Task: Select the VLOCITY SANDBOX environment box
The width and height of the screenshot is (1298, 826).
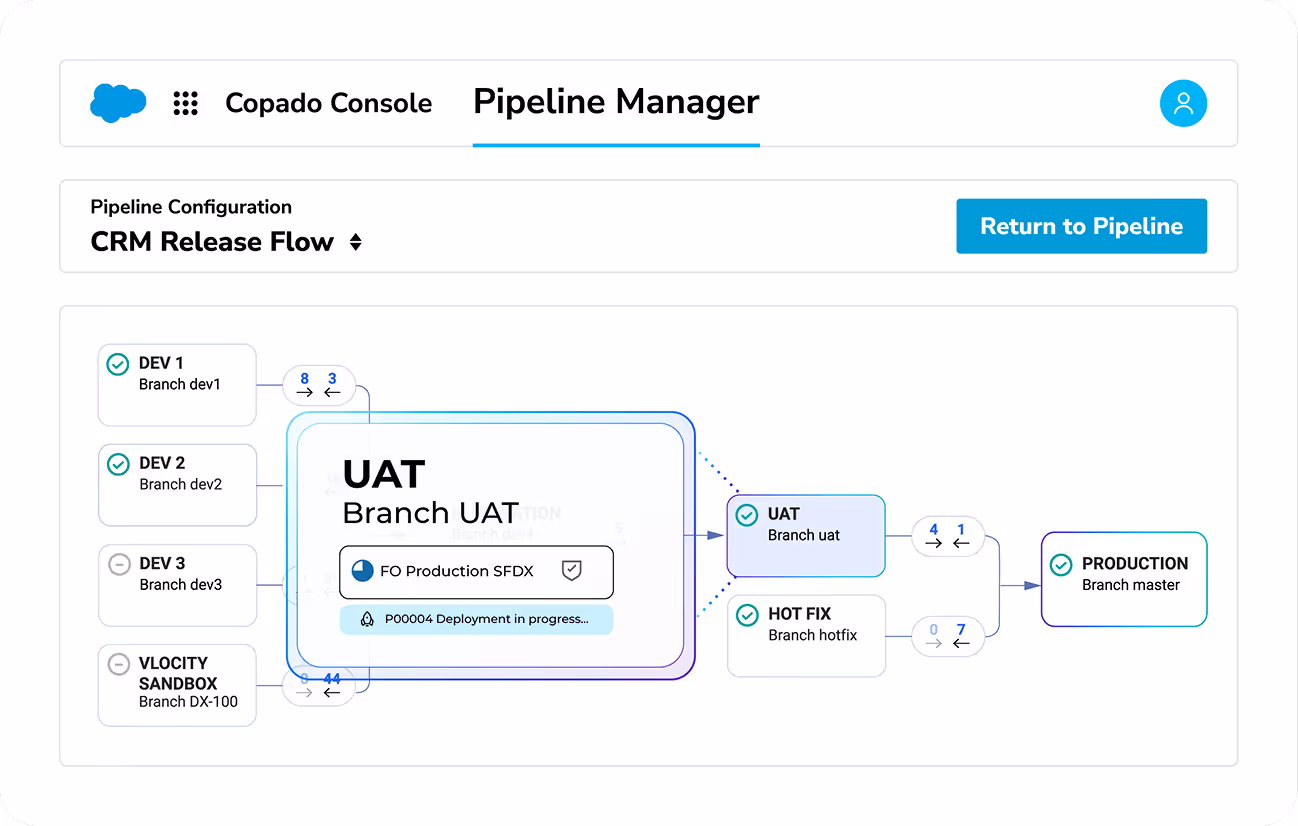Action: [x=177, y=685]
